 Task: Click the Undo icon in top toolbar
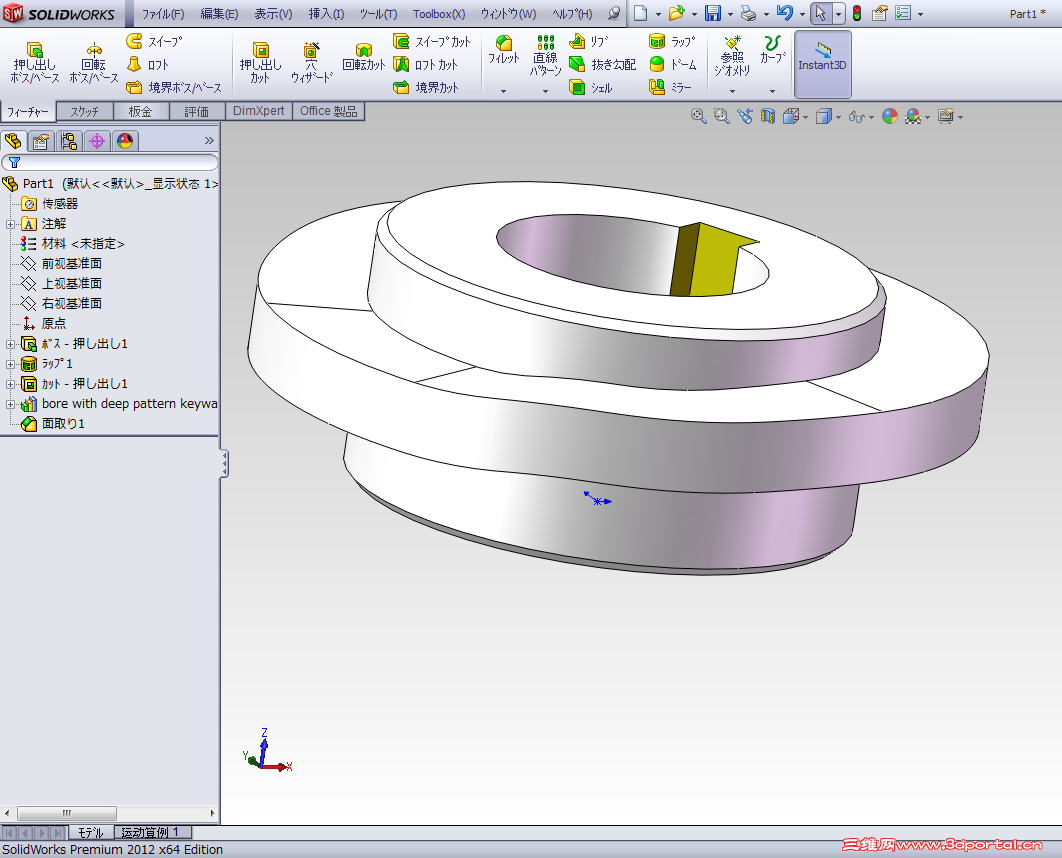(785, 13)
